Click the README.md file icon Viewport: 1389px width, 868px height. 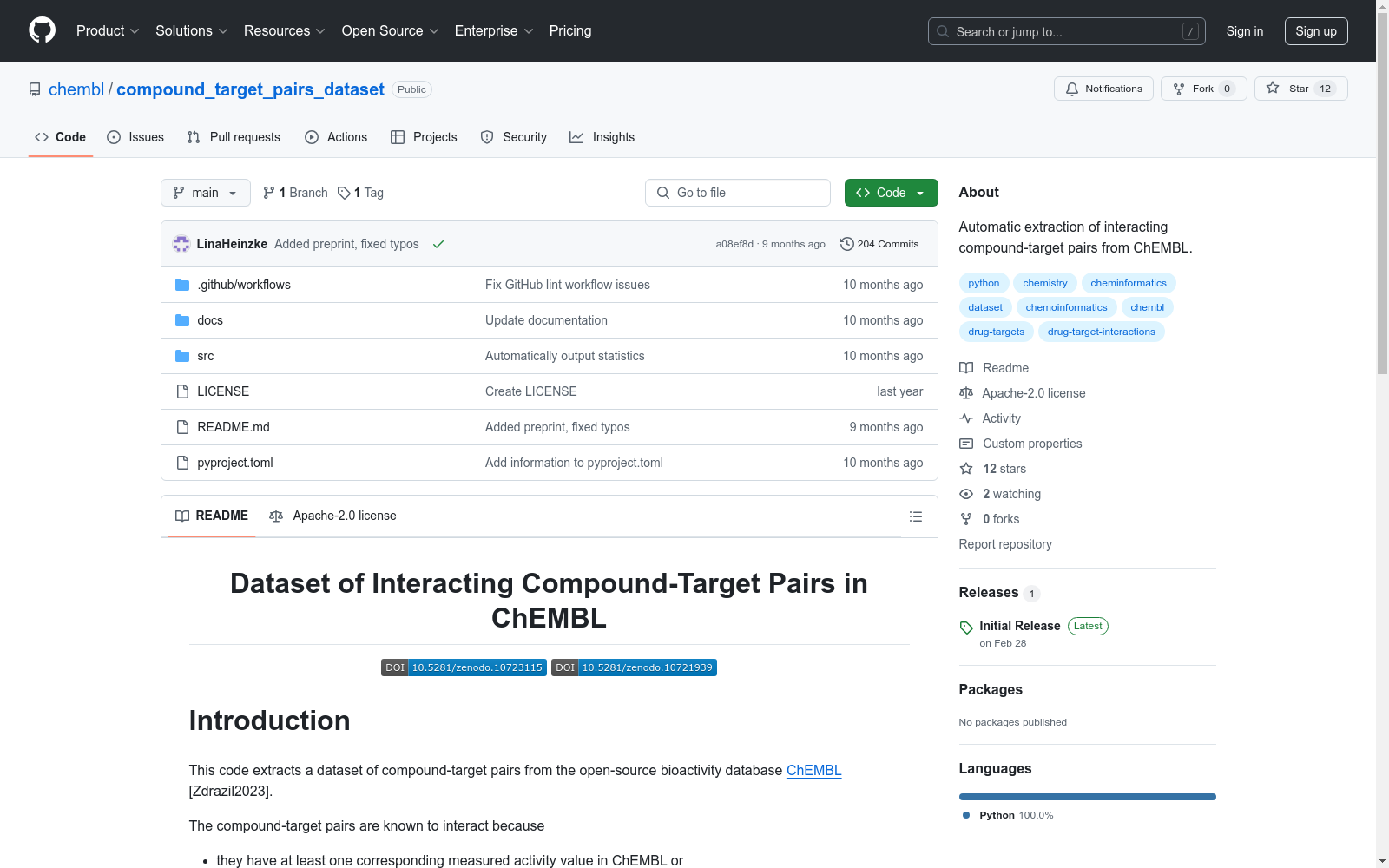point(182,427)
